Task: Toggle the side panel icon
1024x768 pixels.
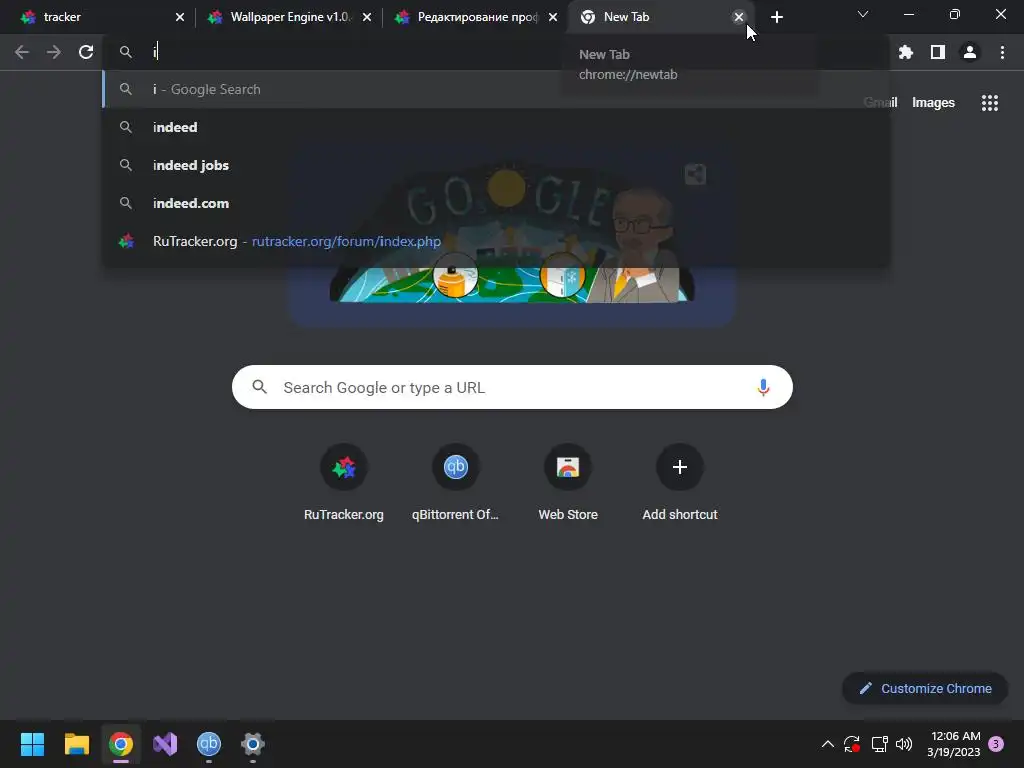Action: tap(937, 52)
